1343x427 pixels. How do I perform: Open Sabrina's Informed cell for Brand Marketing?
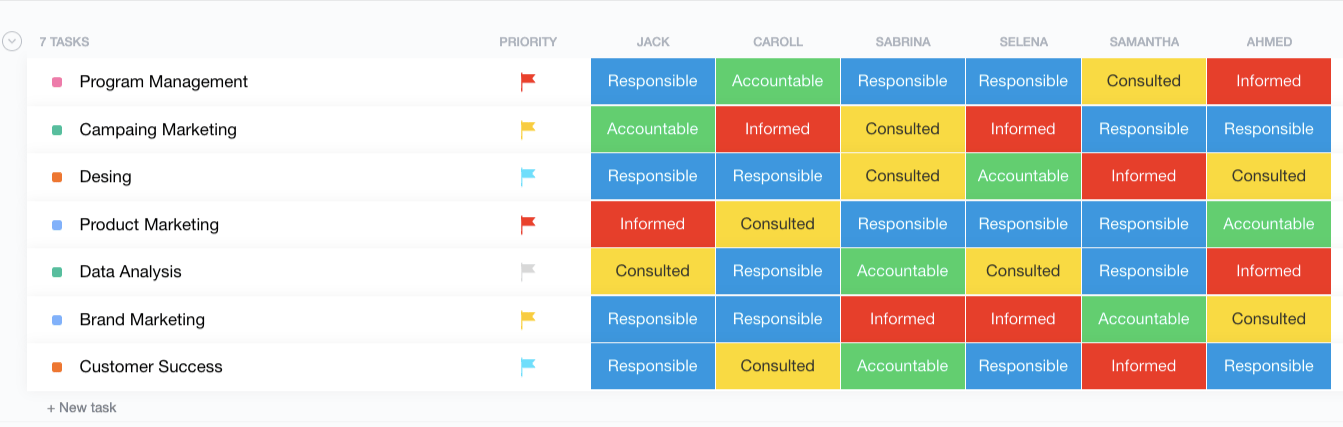902,319
